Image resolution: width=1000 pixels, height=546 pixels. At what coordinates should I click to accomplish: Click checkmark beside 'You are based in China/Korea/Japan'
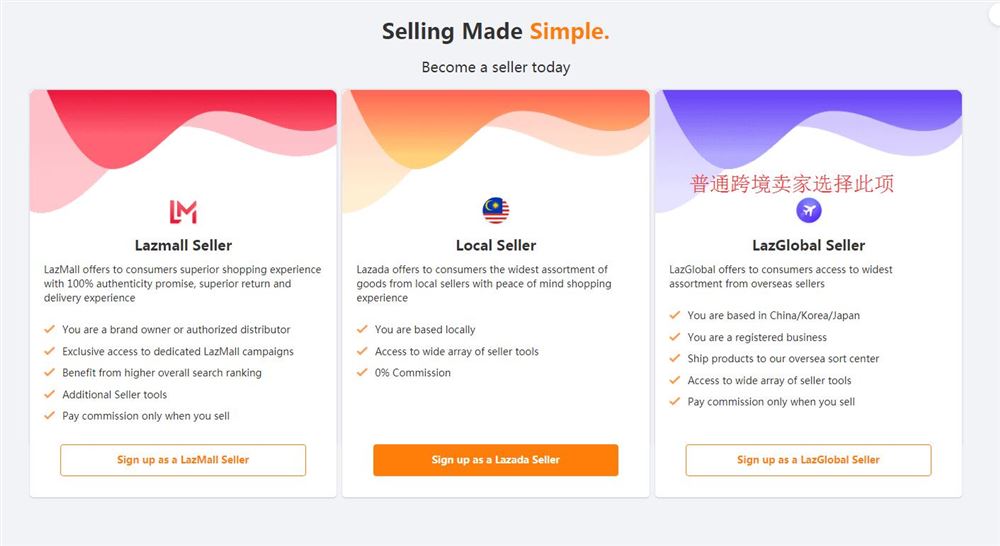click(x=674, y=315)
